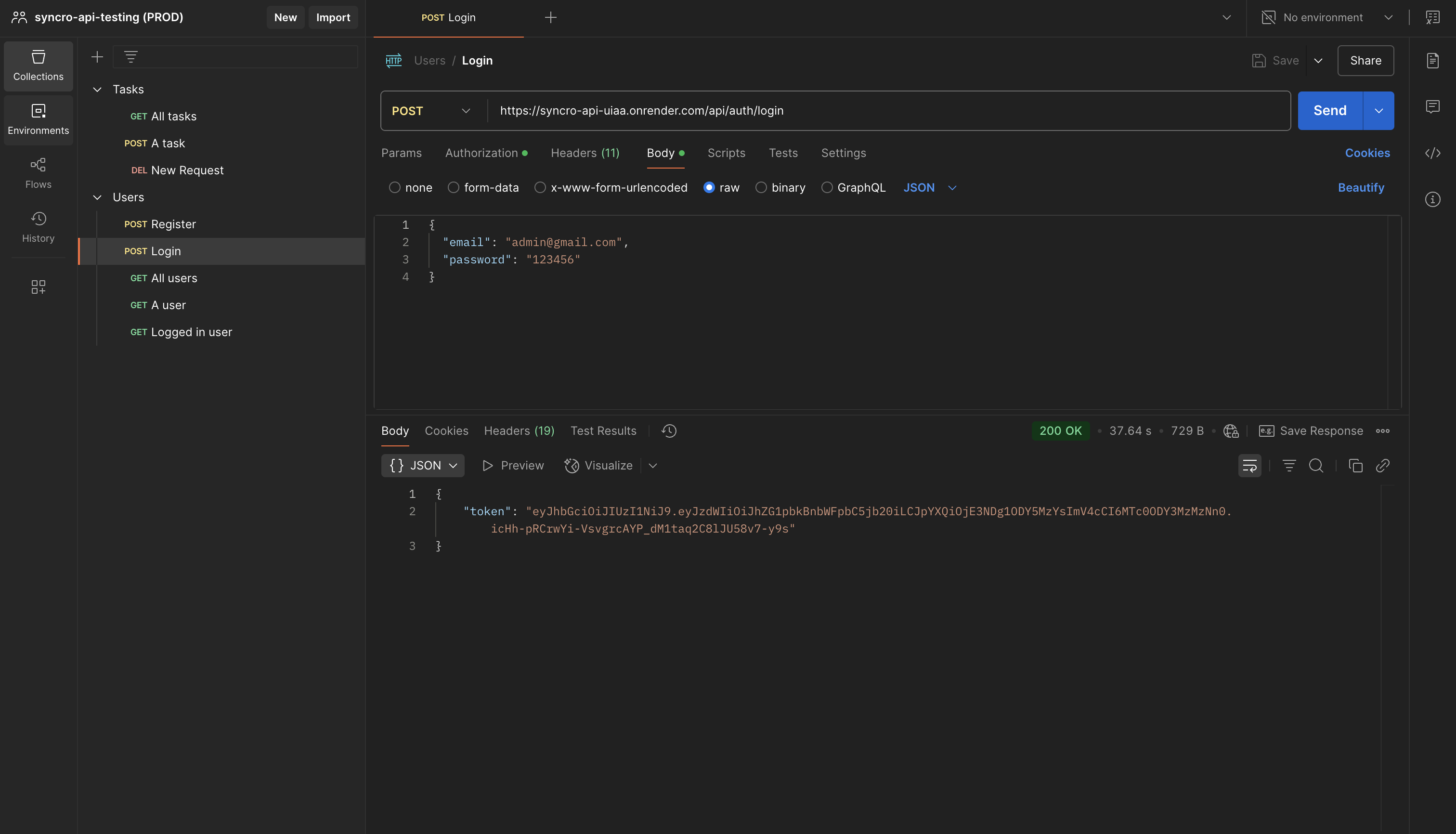Open the No environment selector dropdown
The image size is (1456, 834).
tap(1327, 18)
